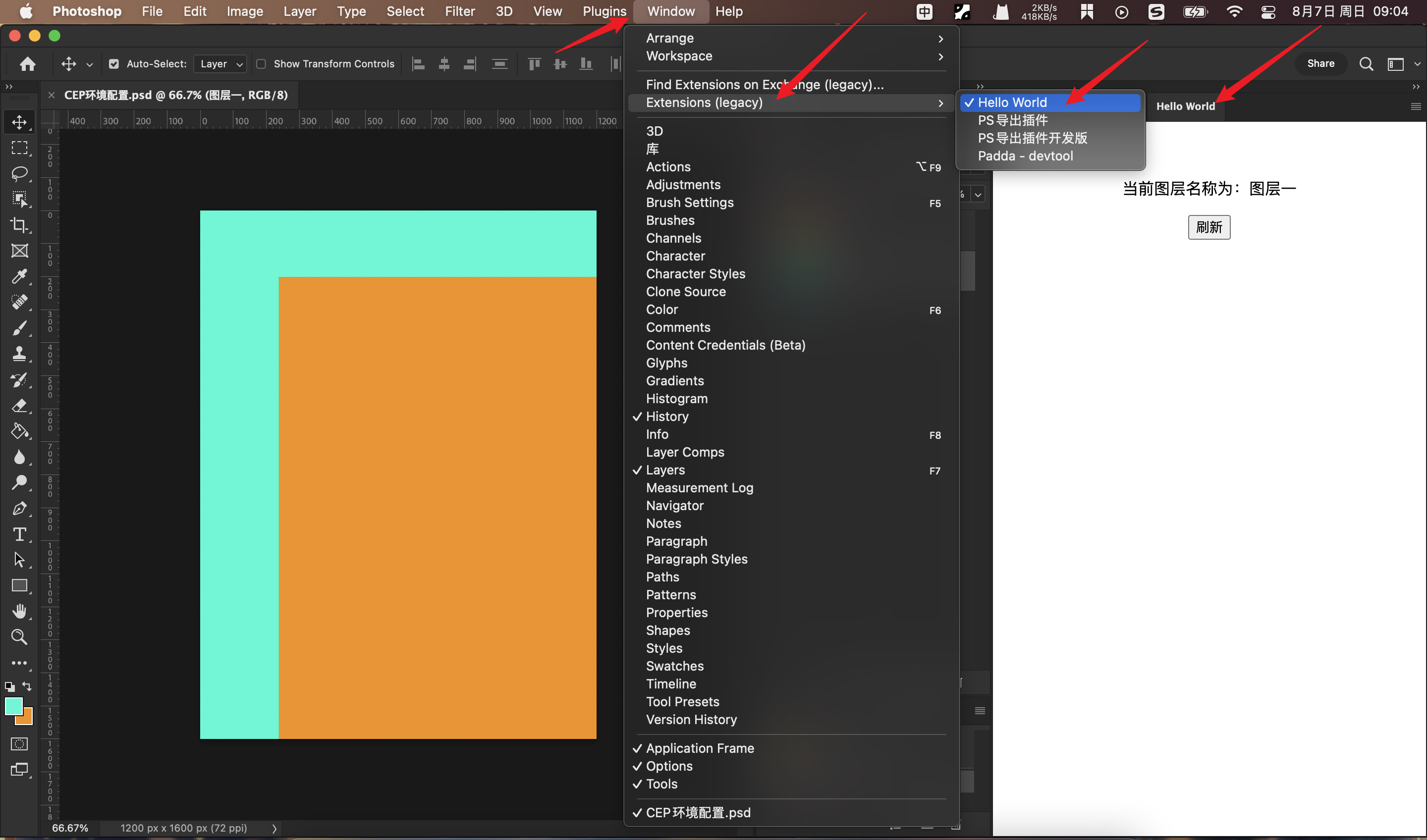Open the foreground color swatch picker
Screen dimensions: 1427x840
tap(13, 705)
